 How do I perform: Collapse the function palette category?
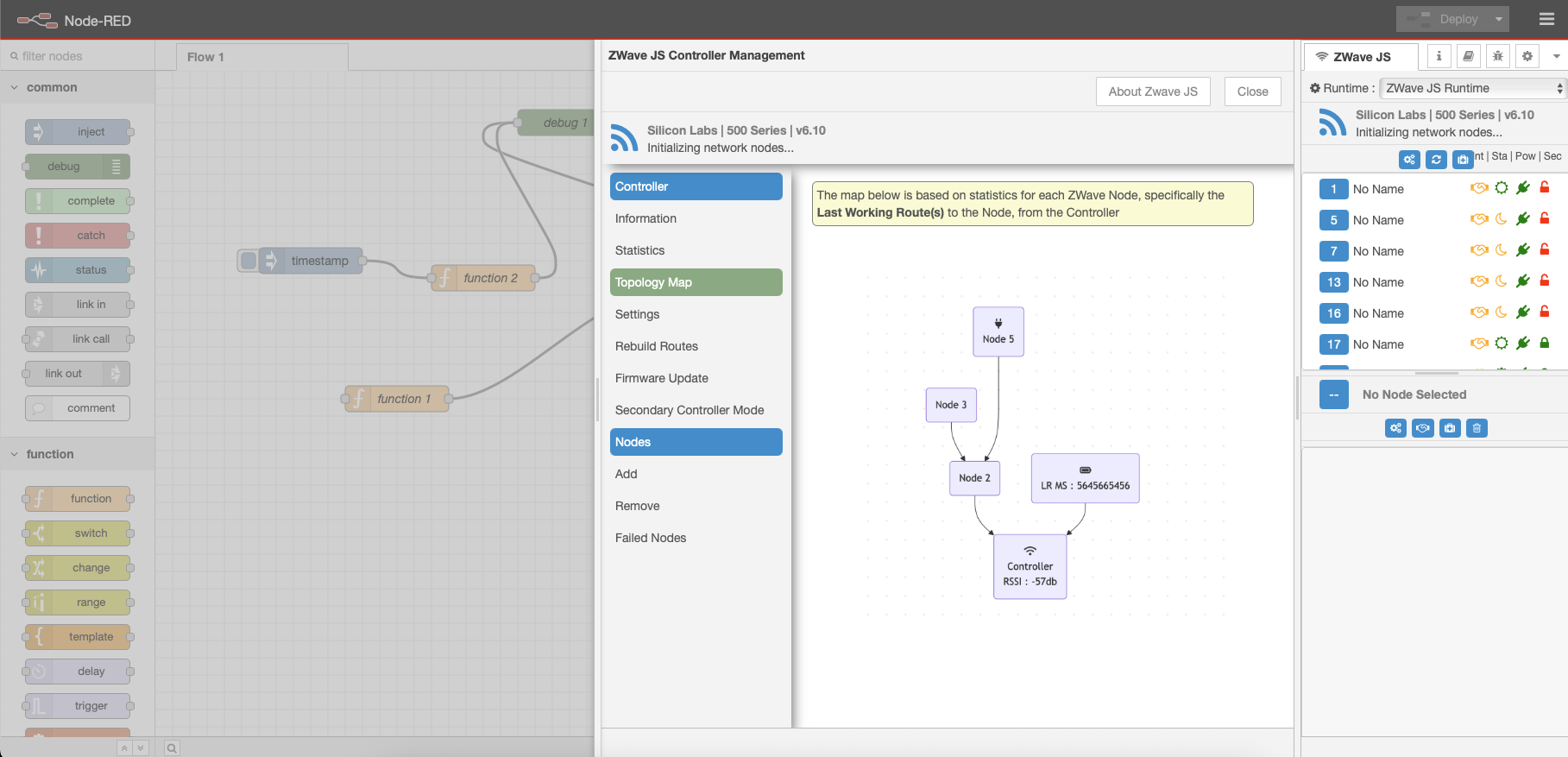(78, 454)
